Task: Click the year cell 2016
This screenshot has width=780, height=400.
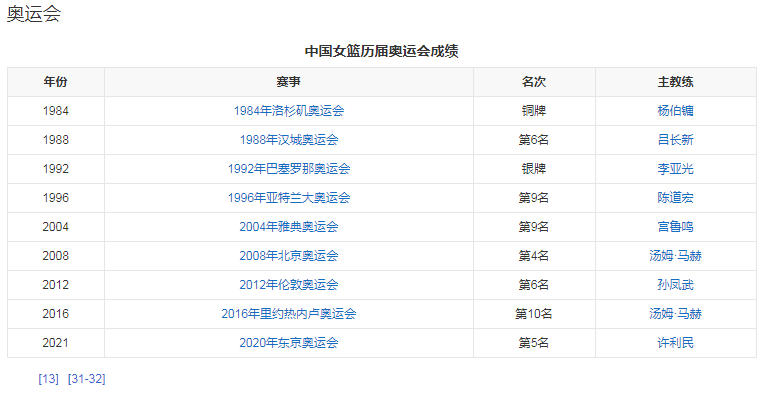Action: [x=55, y=313]
